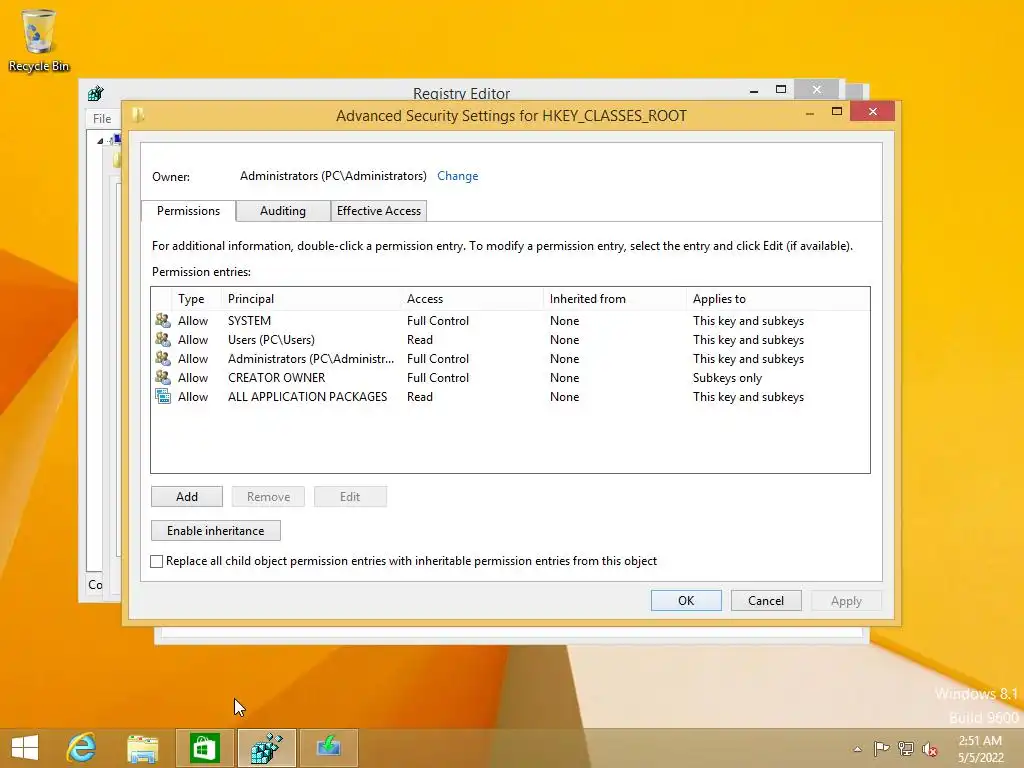Image resolution: width=1024 pixels, height=768 pixels.
Task: Open the Recycle Bin desktop icon
Action: click(x=39, y=40)
